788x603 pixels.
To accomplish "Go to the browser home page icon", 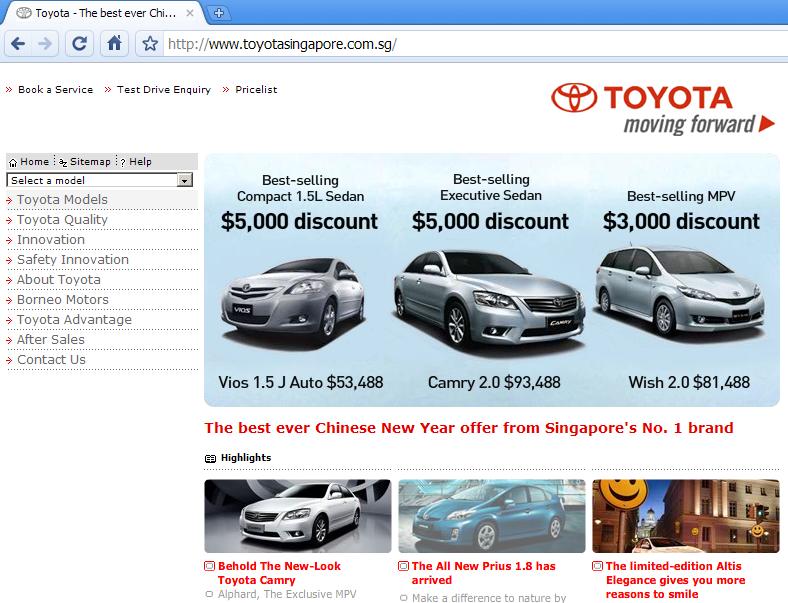I will 115,44.
